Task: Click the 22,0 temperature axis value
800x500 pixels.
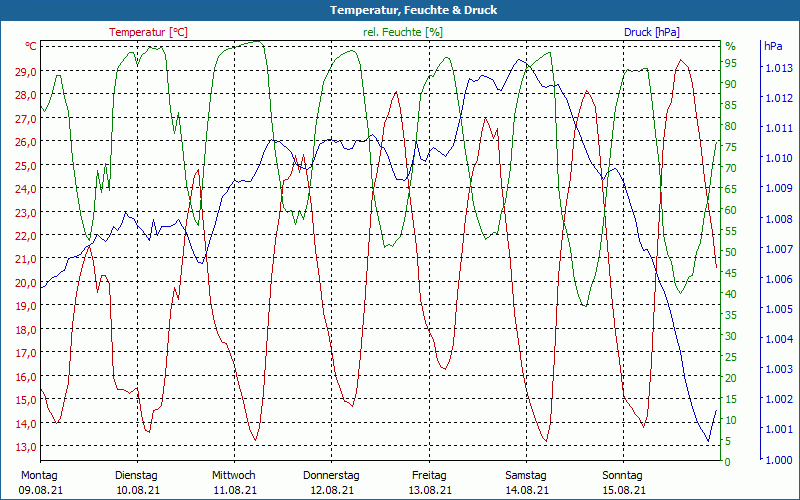Action: point(26,236)
